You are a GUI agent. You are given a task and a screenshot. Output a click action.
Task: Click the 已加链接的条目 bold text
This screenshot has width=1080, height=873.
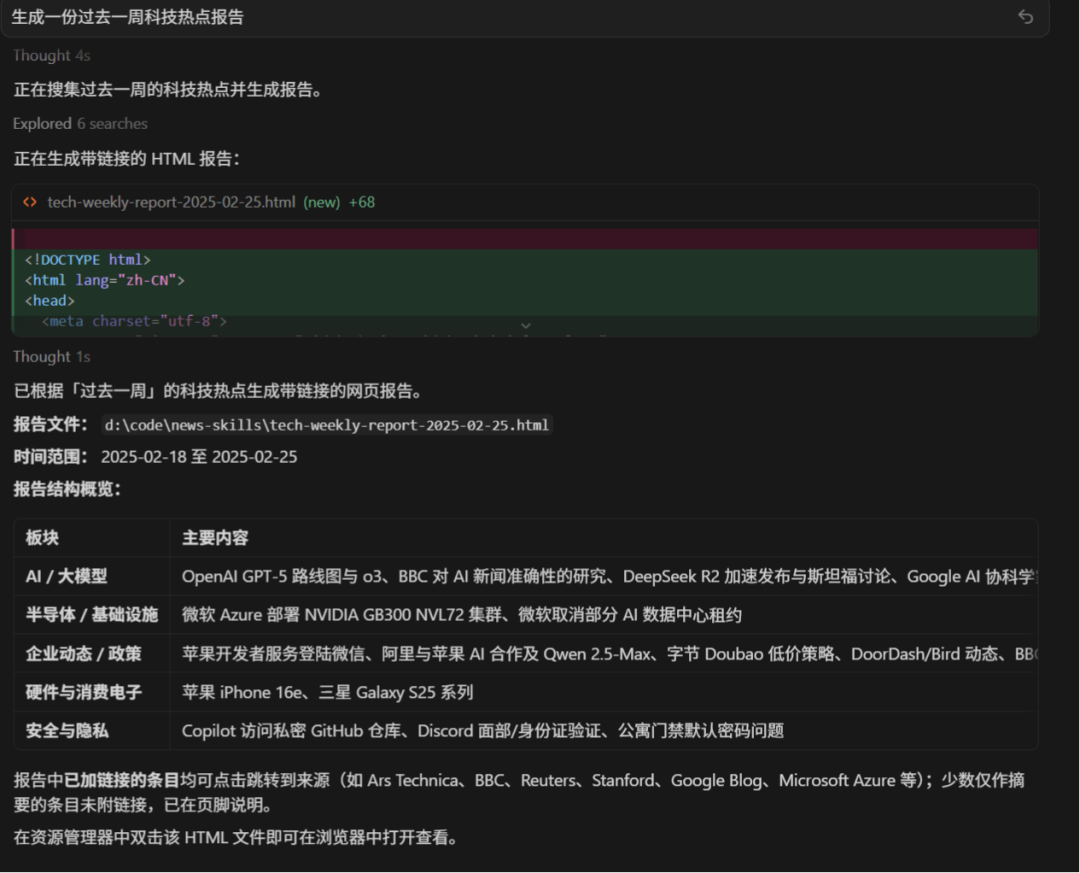pos(122,781)
